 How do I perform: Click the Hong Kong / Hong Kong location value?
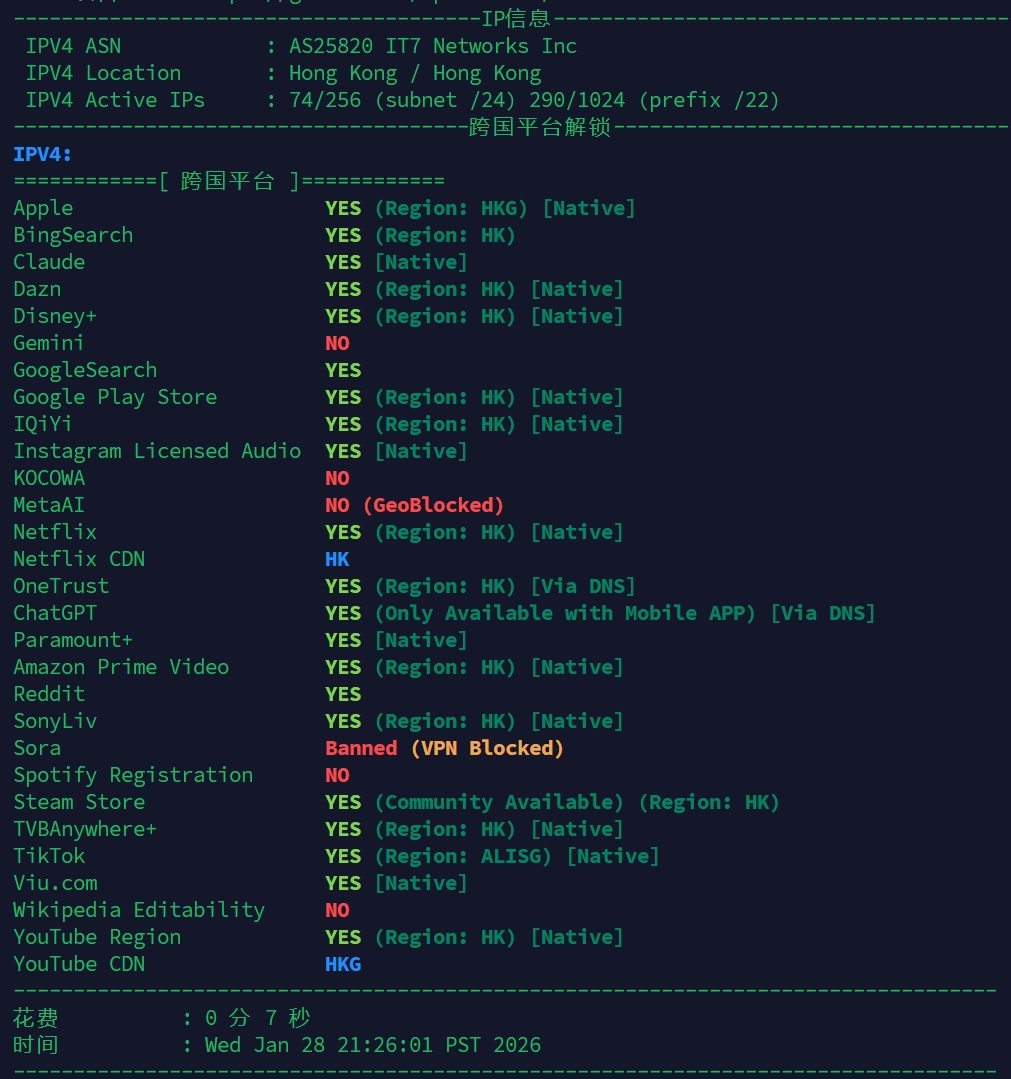[x=415, y=73]
